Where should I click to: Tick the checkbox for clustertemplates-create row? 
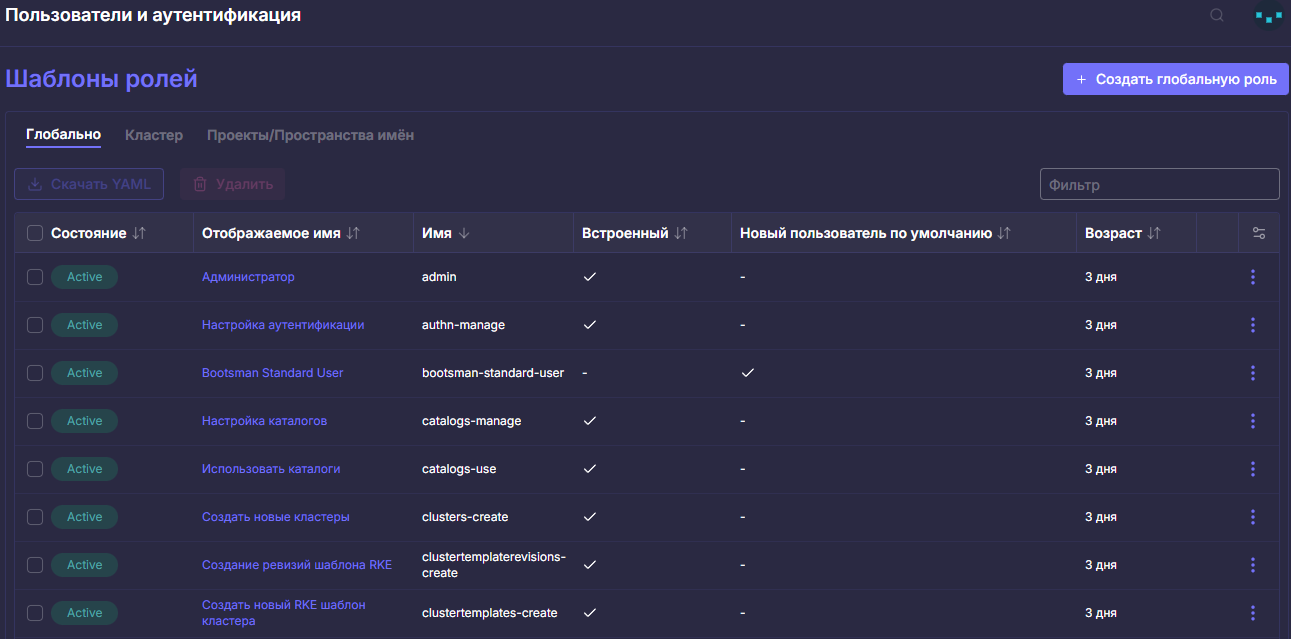click(x=35, y=613)
